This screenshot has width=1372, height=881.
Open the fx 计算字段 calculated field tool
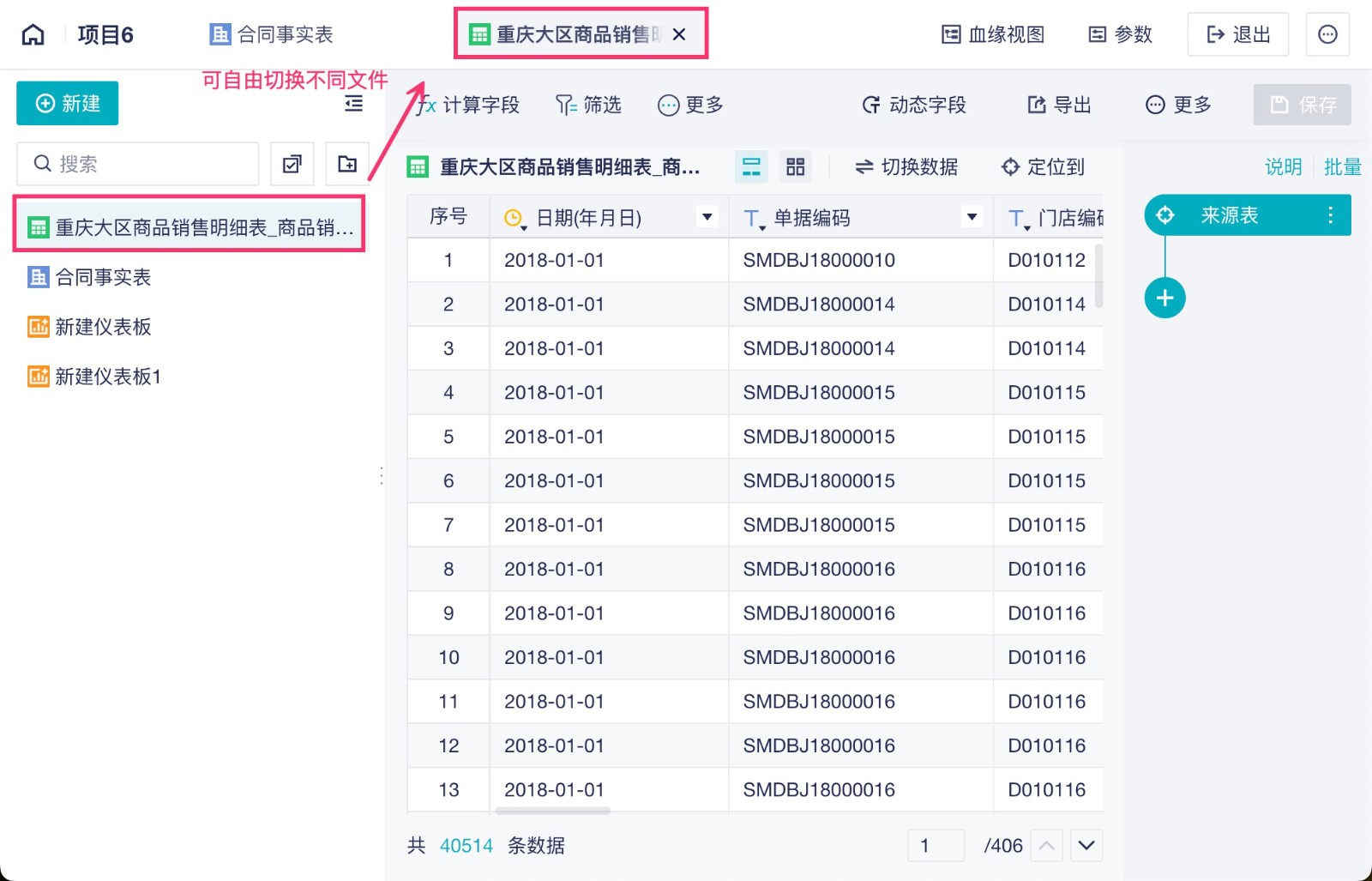(x=466, y=105)
